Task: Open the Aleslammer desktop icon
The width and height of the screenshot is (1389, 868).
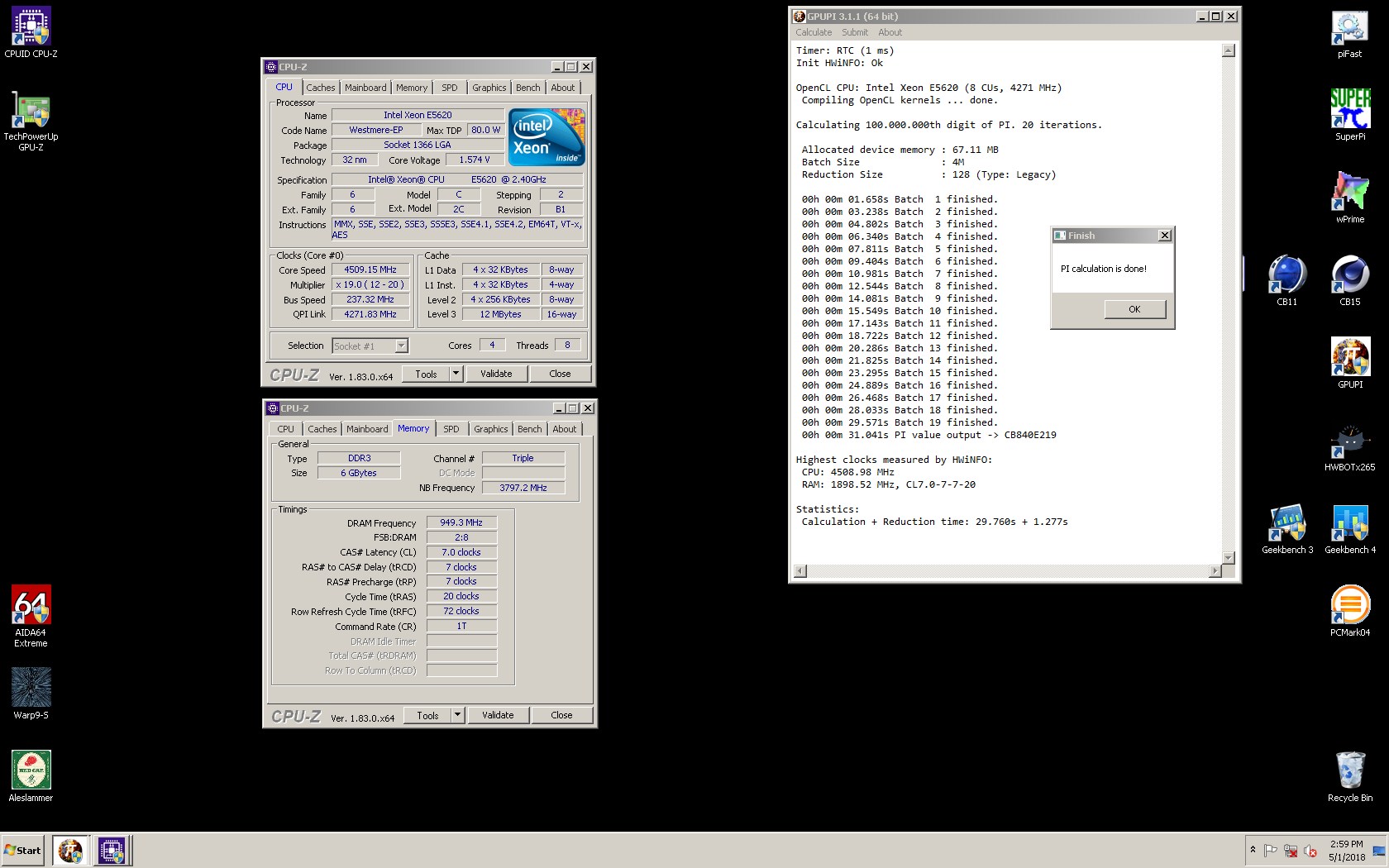Action: click(x=31, y=777)
